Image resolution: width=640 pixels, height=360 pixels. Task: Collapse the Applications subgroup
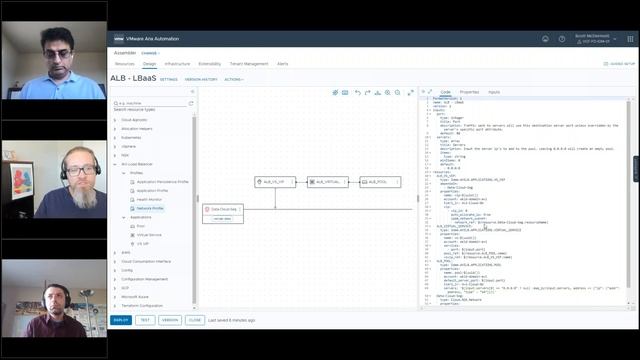[x=124, y=217]
